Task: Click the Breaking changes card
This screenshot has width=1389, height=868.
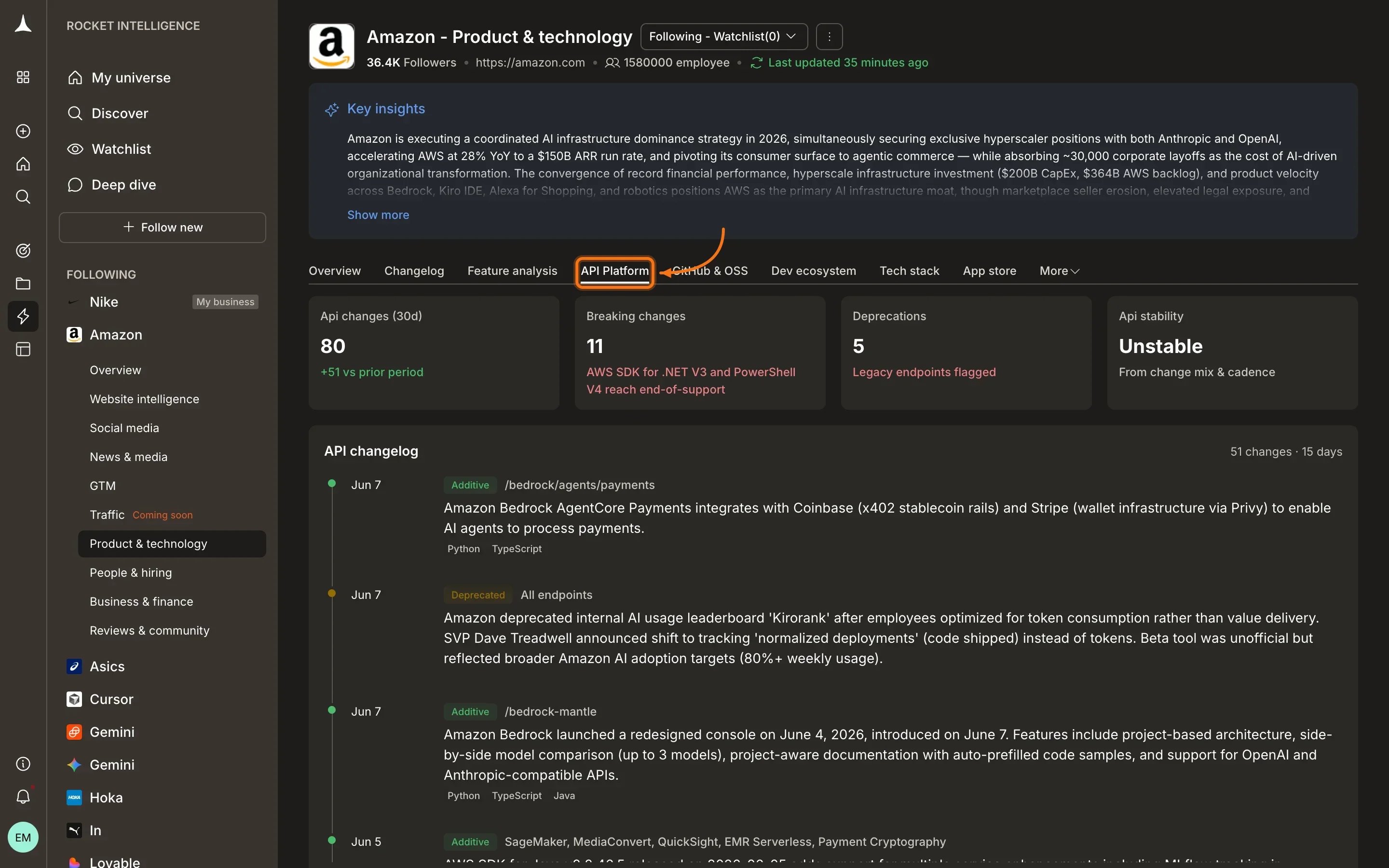Action: [x=700, y=353]
